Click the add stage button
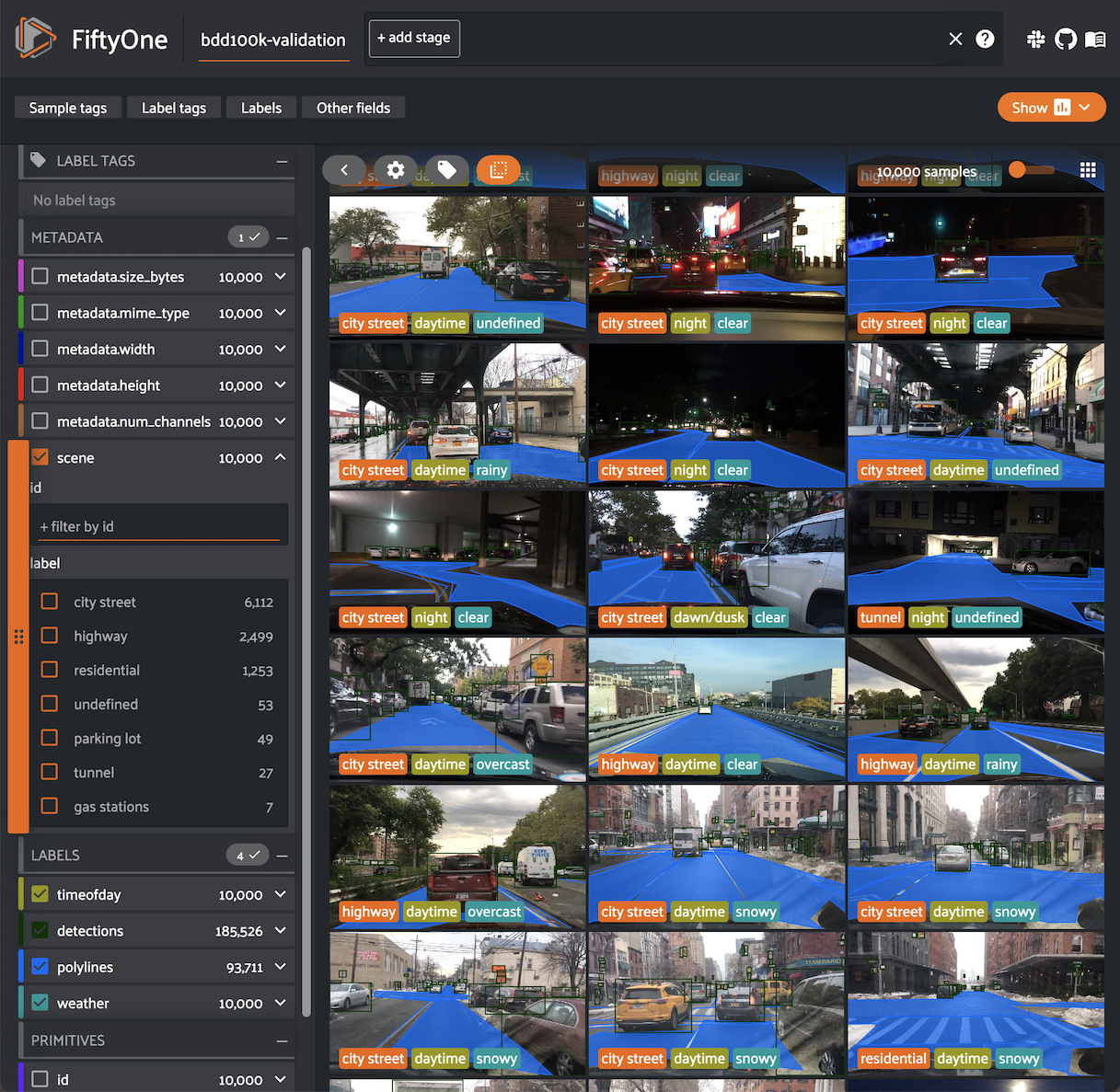1120x1092 pixels. coord(413,39)
